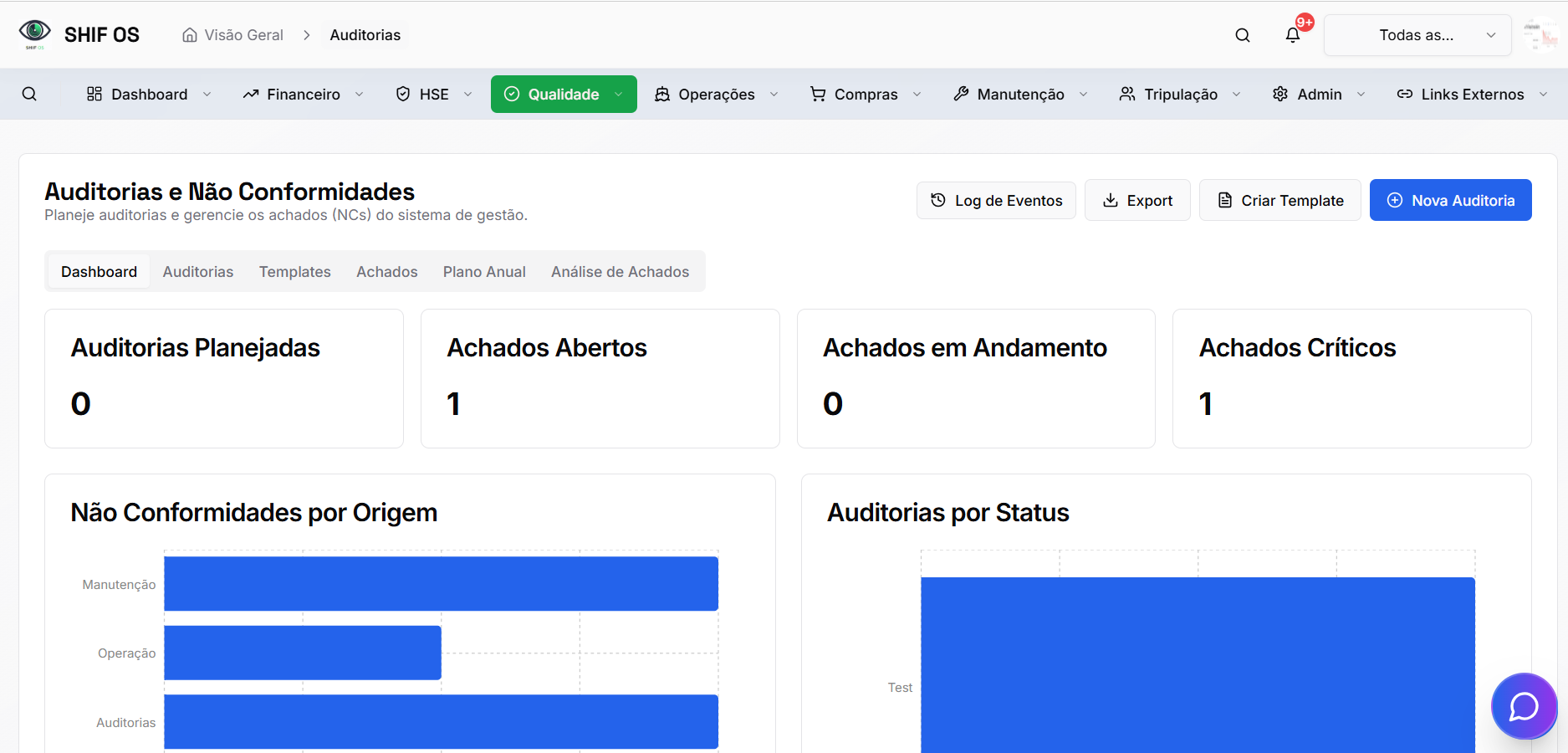
Task: Select the Qualidade check icon
Action: tap(511, 94)
